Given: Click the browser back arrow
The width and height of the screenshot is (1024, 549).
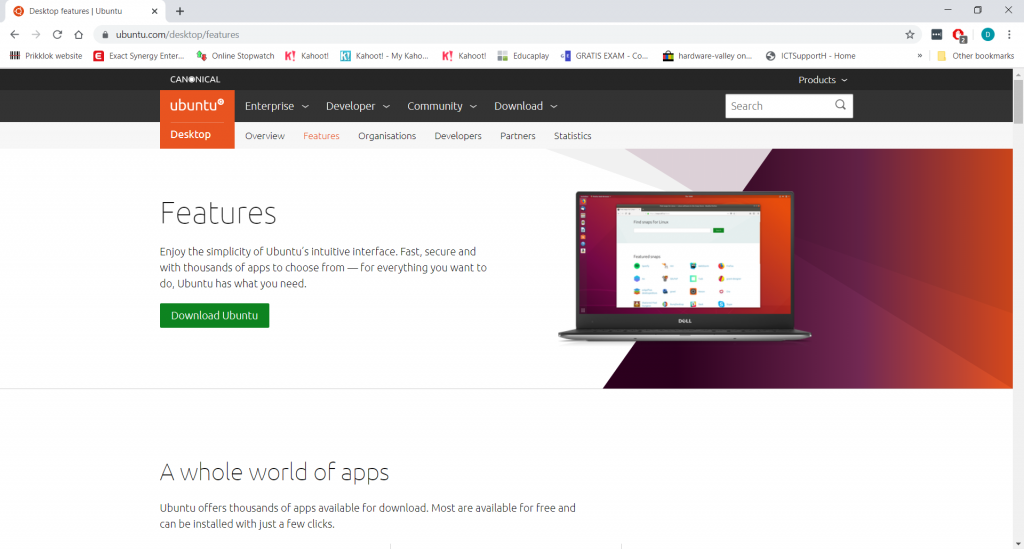Looking at the screenshot, I should click(x=14, y=35).
